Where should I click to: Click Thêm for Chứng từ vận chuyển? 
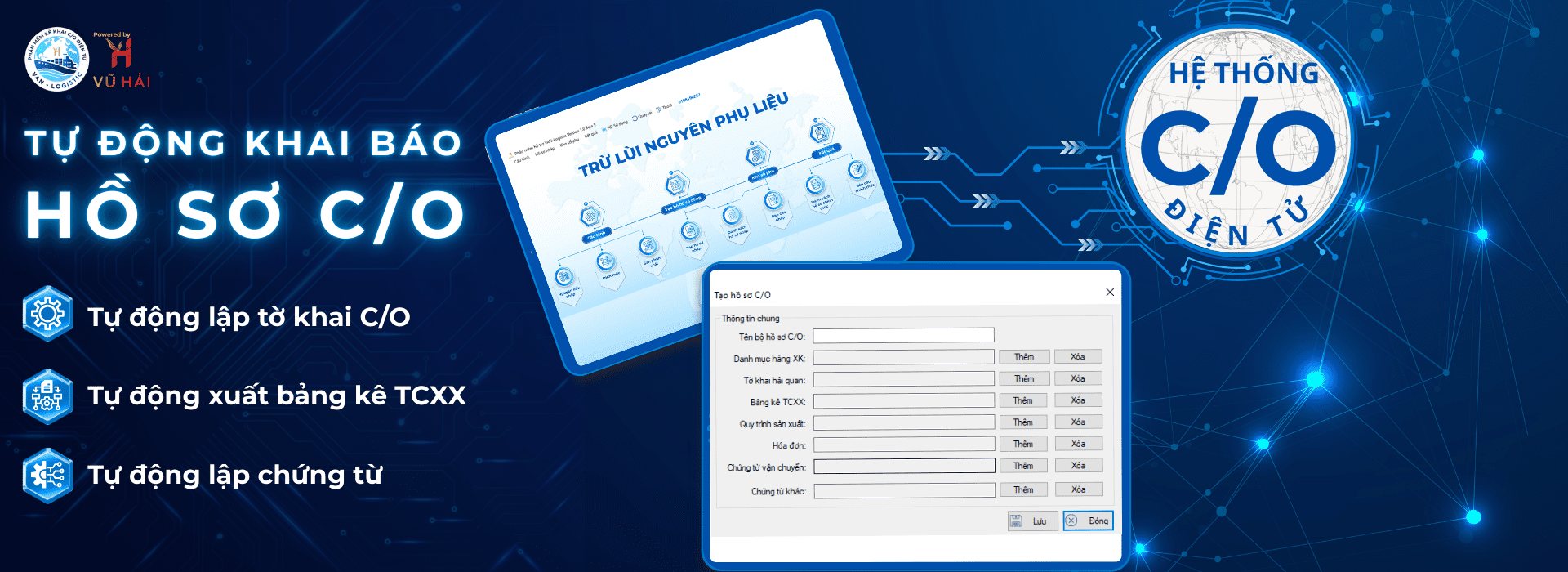[1023, 465]
